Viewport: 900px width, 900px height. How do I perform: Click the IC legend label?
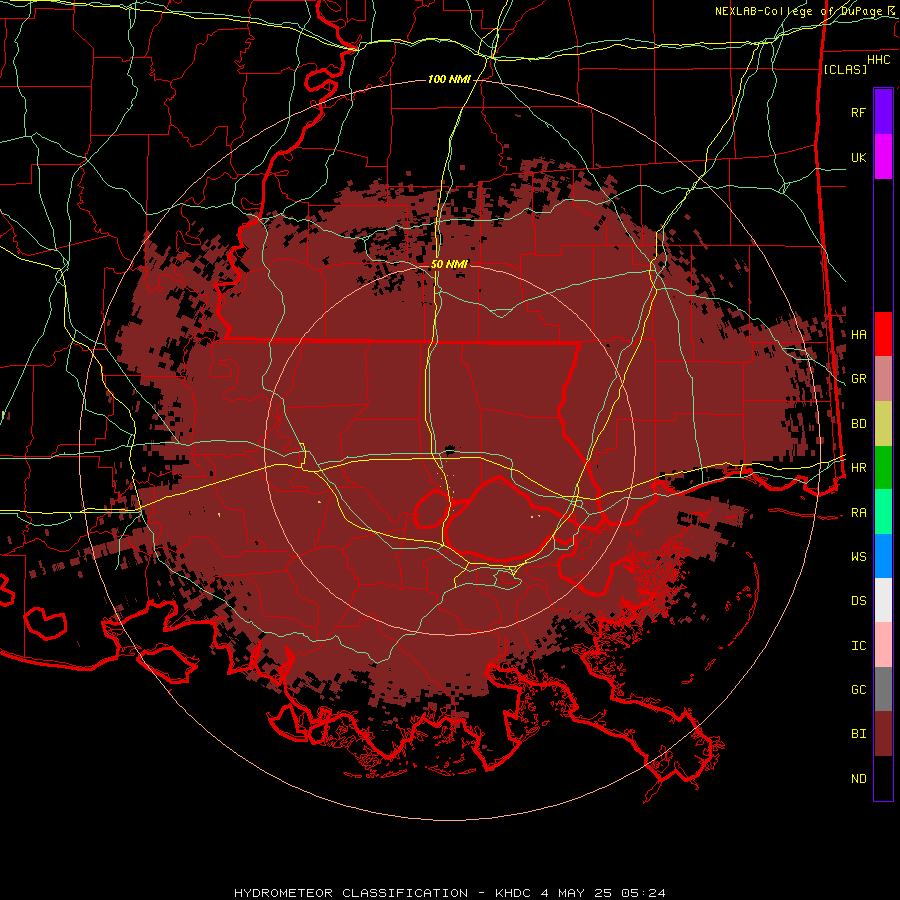point(859,646)
